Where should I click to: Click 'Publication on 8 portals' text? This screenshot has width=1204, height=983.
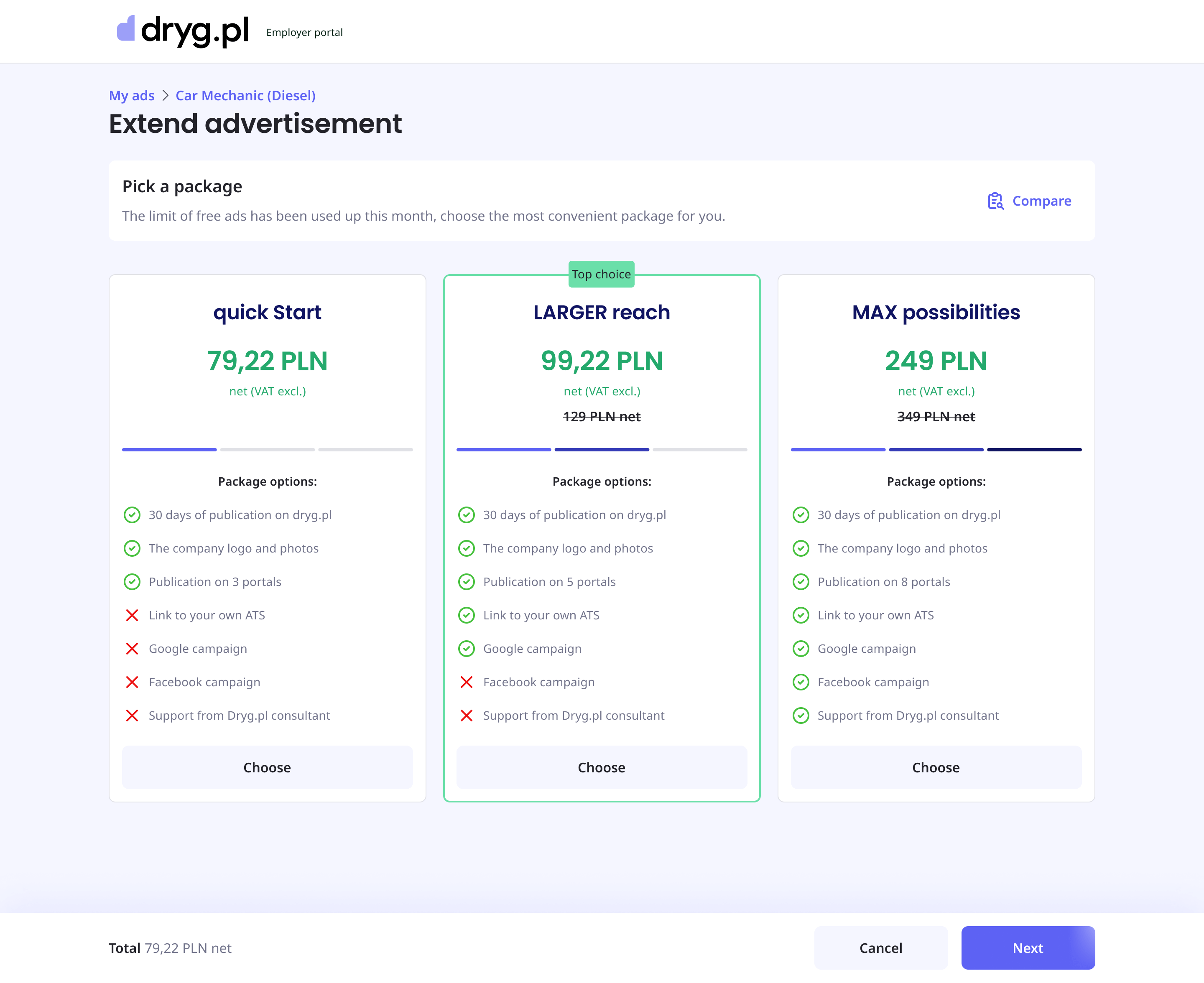884,582
